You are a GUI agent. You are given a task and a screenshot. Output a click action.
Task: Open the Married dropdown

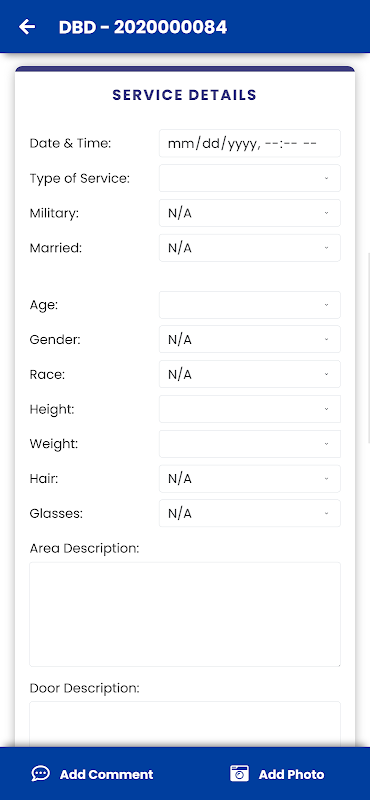(x=250, y=248)
